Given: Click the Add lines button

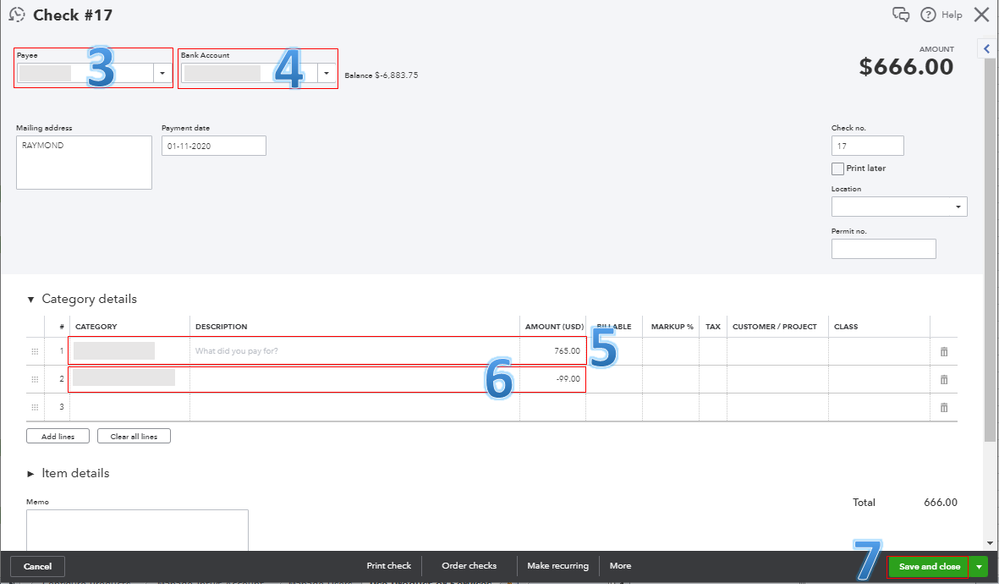Looking at the screenshot, I should pyautogui.click(x=57, y=435).
